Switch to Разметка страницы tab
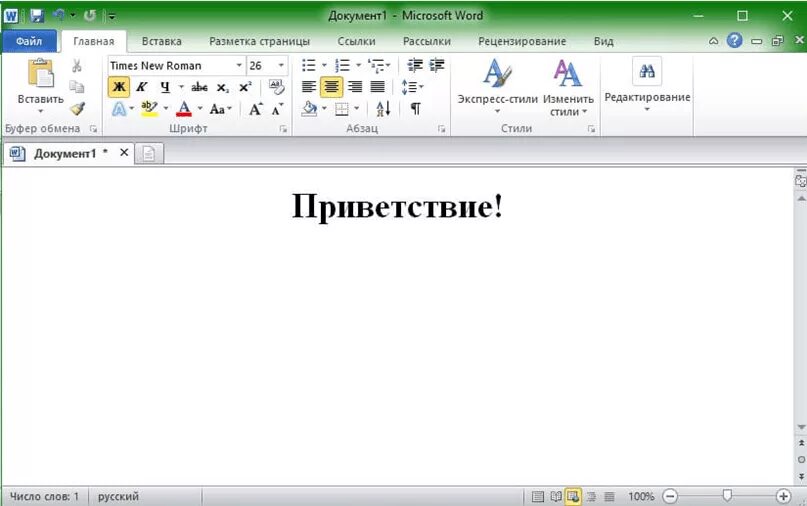Viewport: 807px width, 506px height. point(259,41)
